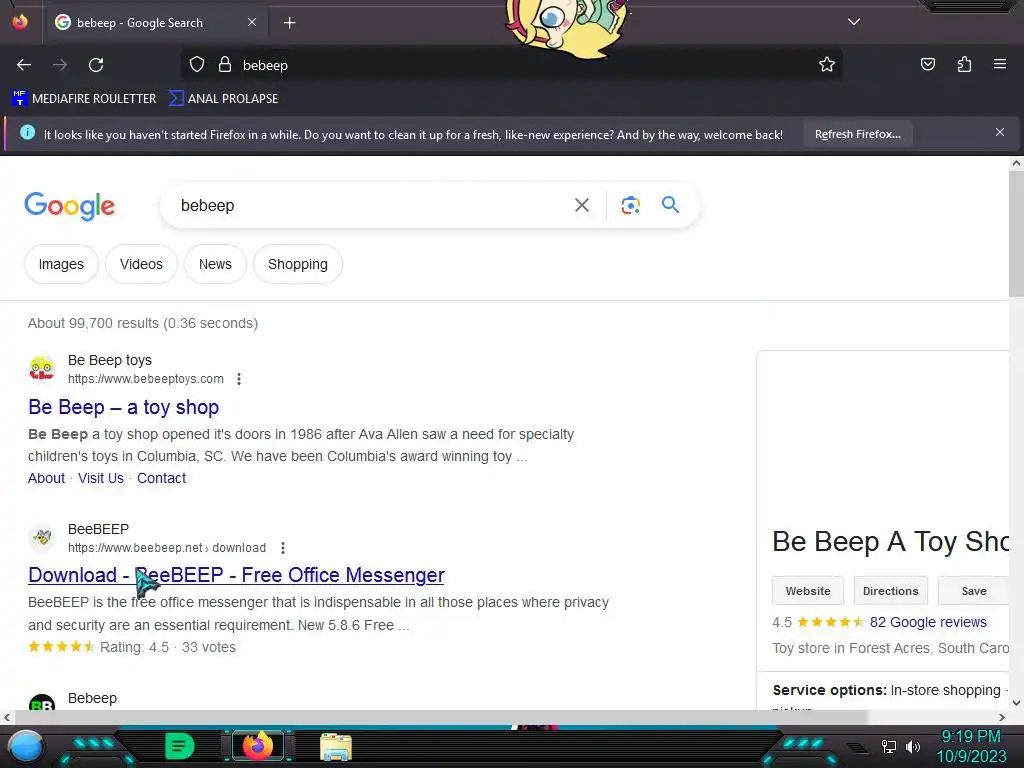This screenshot has height=768, width=1024.
Task: Open a new tab with the plus button
Action: click(x=289, y=23)
